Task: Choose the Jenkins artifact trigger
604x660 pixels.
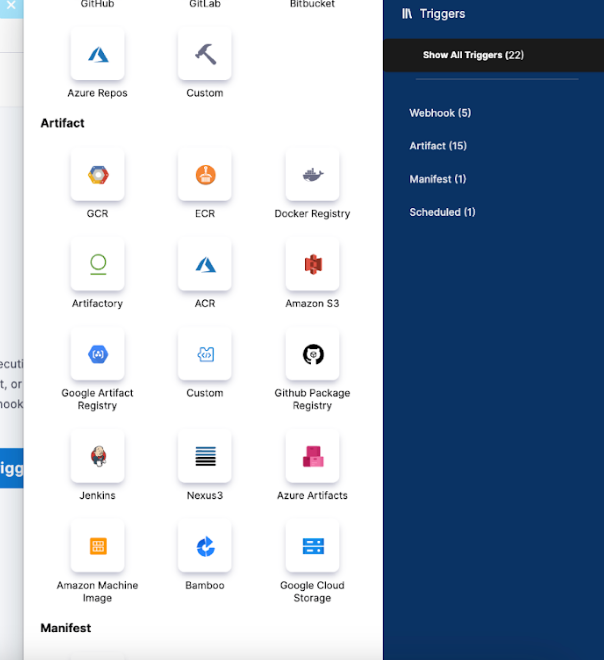Action: tap(98, 457)
